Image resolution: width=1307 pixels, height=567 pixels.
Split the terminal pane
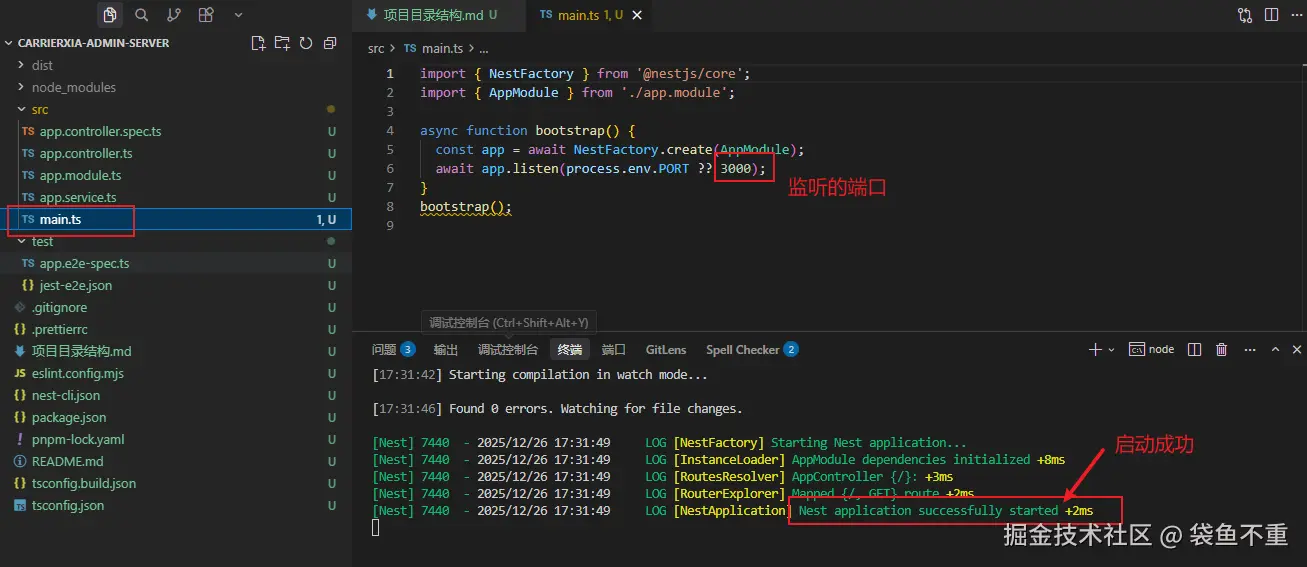[x=1194, y=350]
